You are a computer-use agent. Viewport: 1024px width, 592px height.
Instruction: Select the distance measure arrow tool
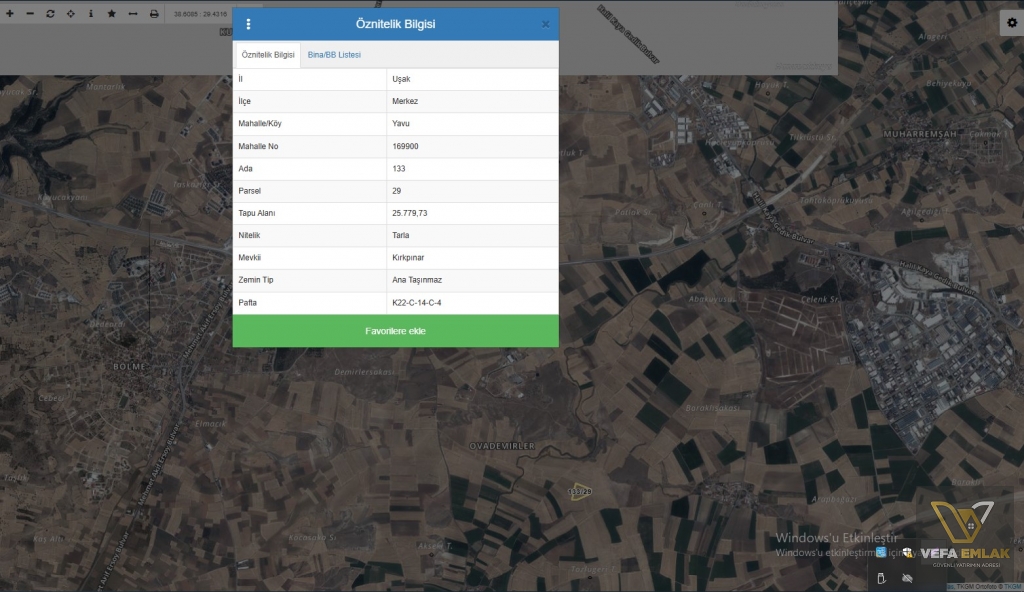(x=132, y=14)
